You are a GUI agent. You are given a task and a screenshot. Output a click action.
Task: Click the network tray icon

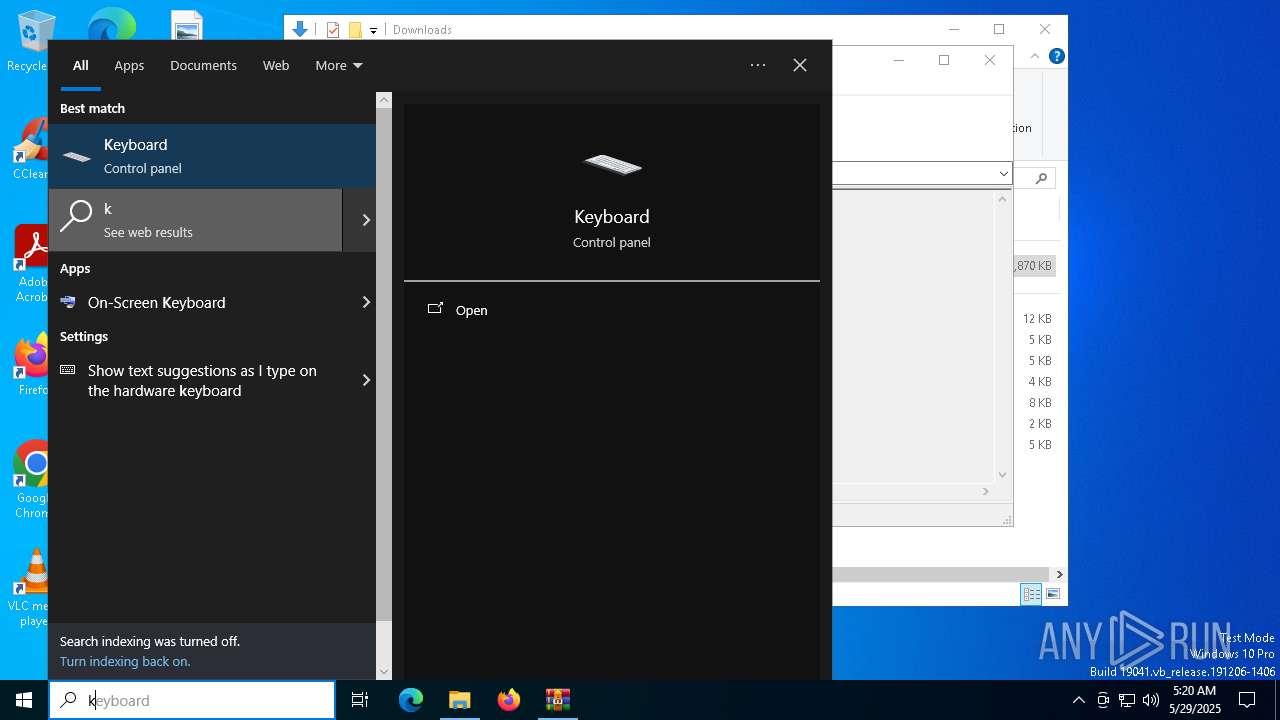1127,700
